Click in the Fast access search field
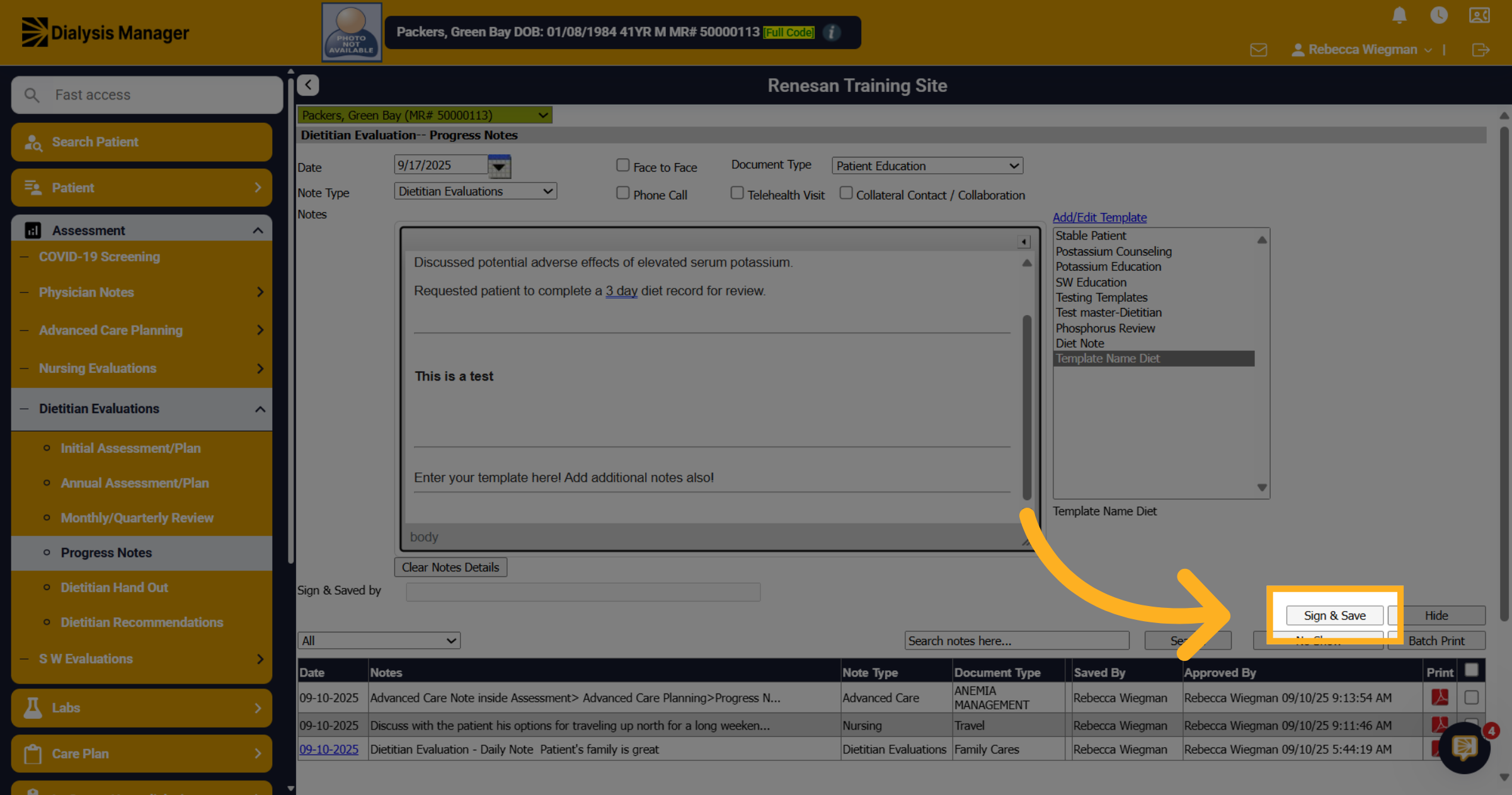 147,95
